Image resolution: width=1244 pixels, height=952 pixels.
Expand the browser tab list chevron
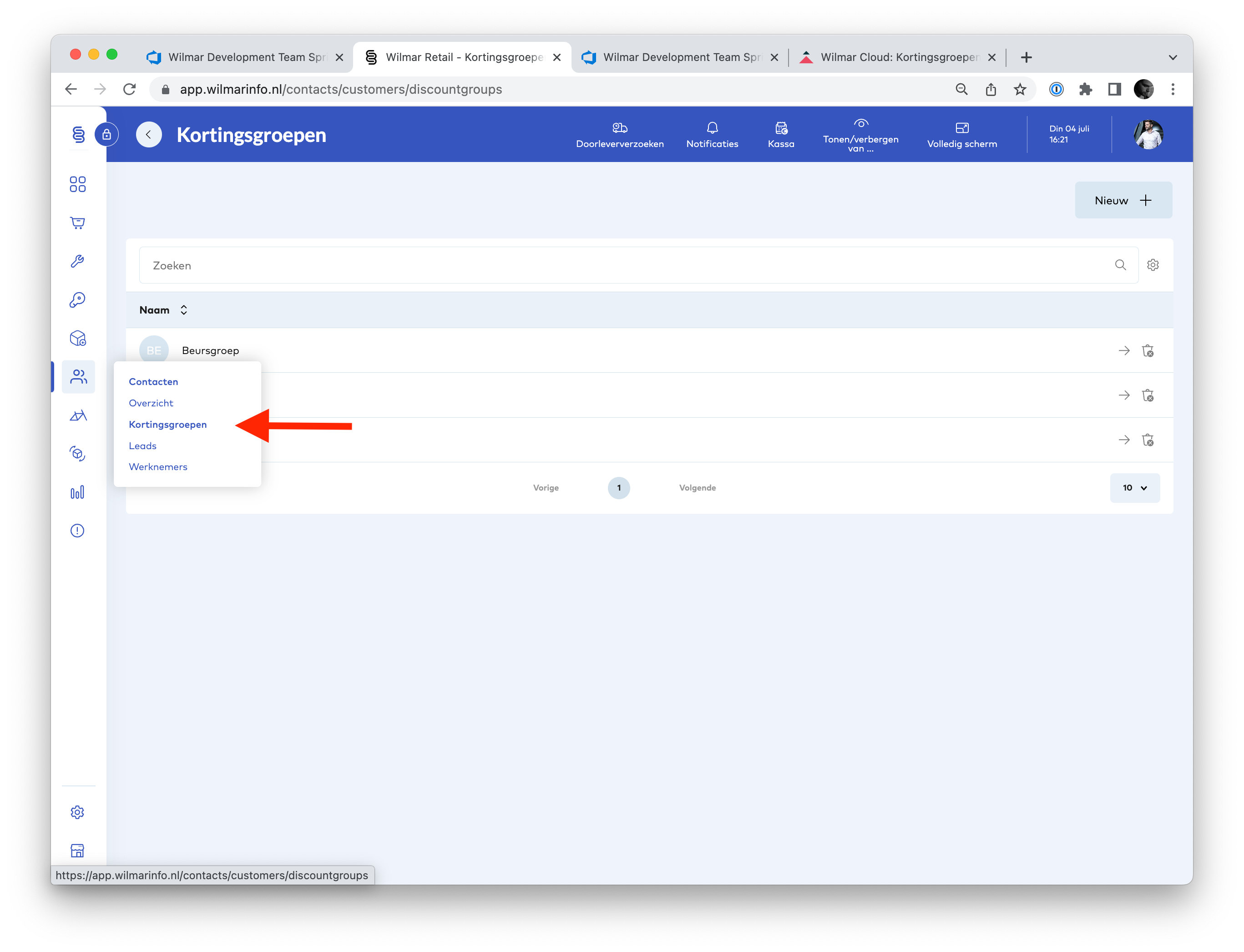tap(1173, 57)
